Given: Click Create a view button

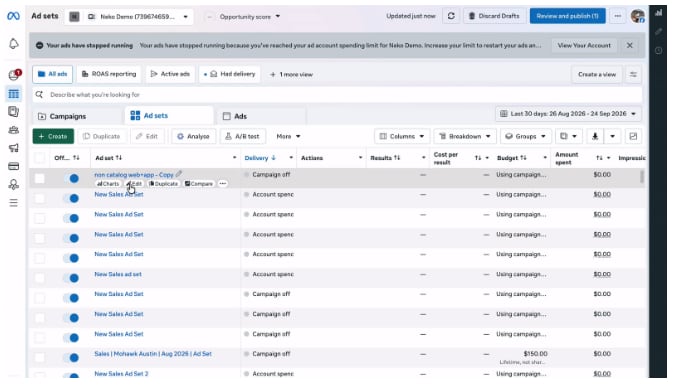Looking at the screenshot, I should [x=597, y=75].
